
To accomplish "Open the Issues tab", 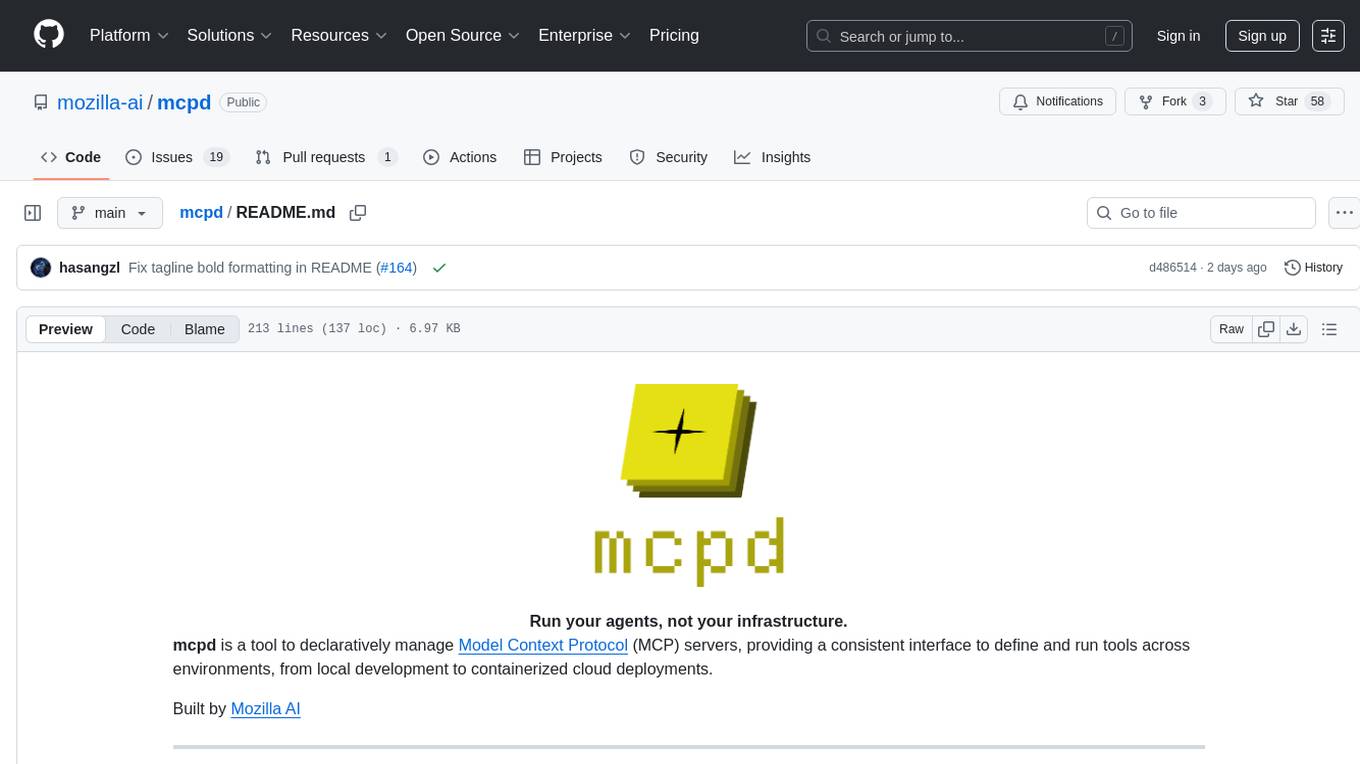I will pos(177,157).
